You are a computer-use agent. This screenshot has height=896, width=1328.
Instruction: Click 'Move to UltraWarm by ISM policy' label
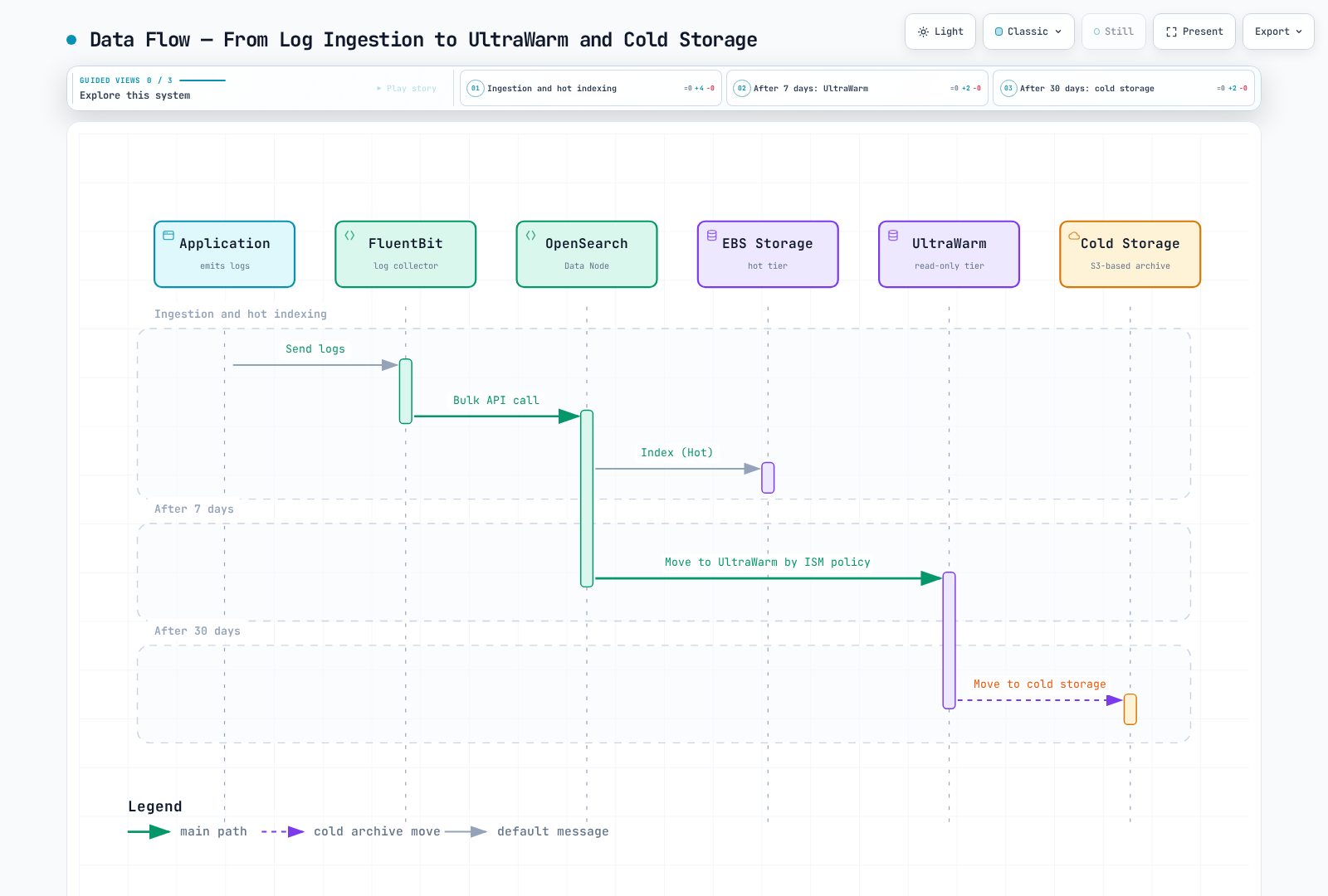point(768,562)
